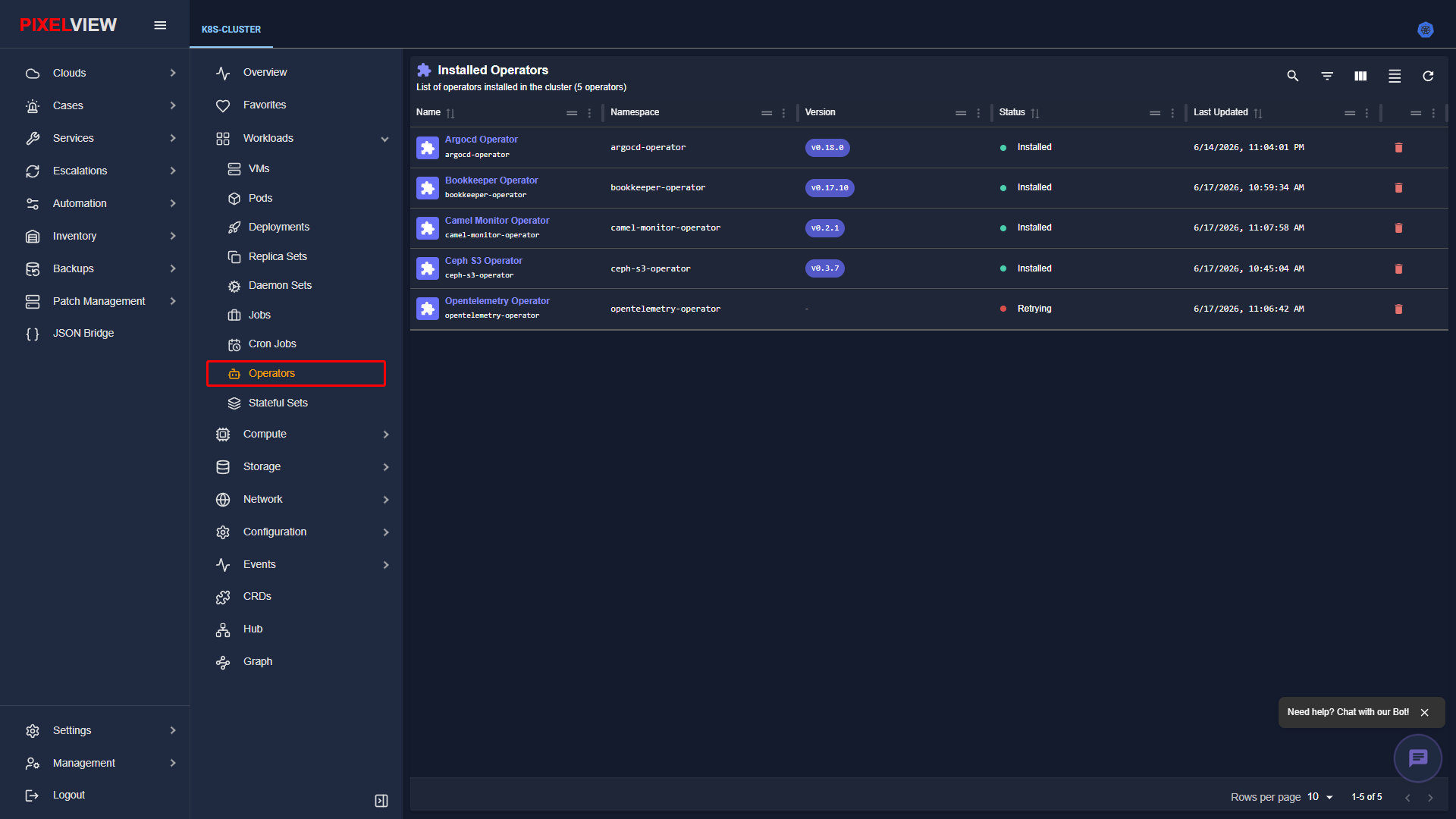Click the filter icon above table
The height and width of the screenshot is (819, 1456).
pos(1327,76)
